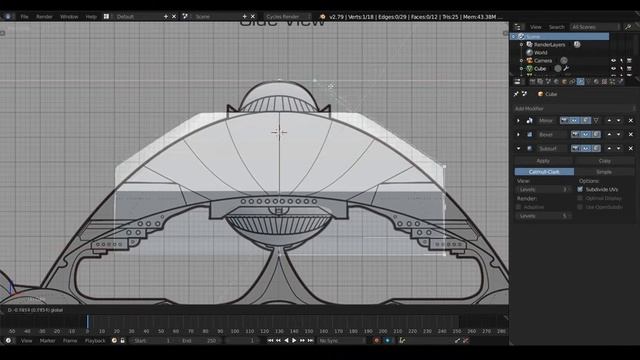Toggle the Subdivide UVs checkbox
Viewport: 640px width, 360px height.
[580, 189]
